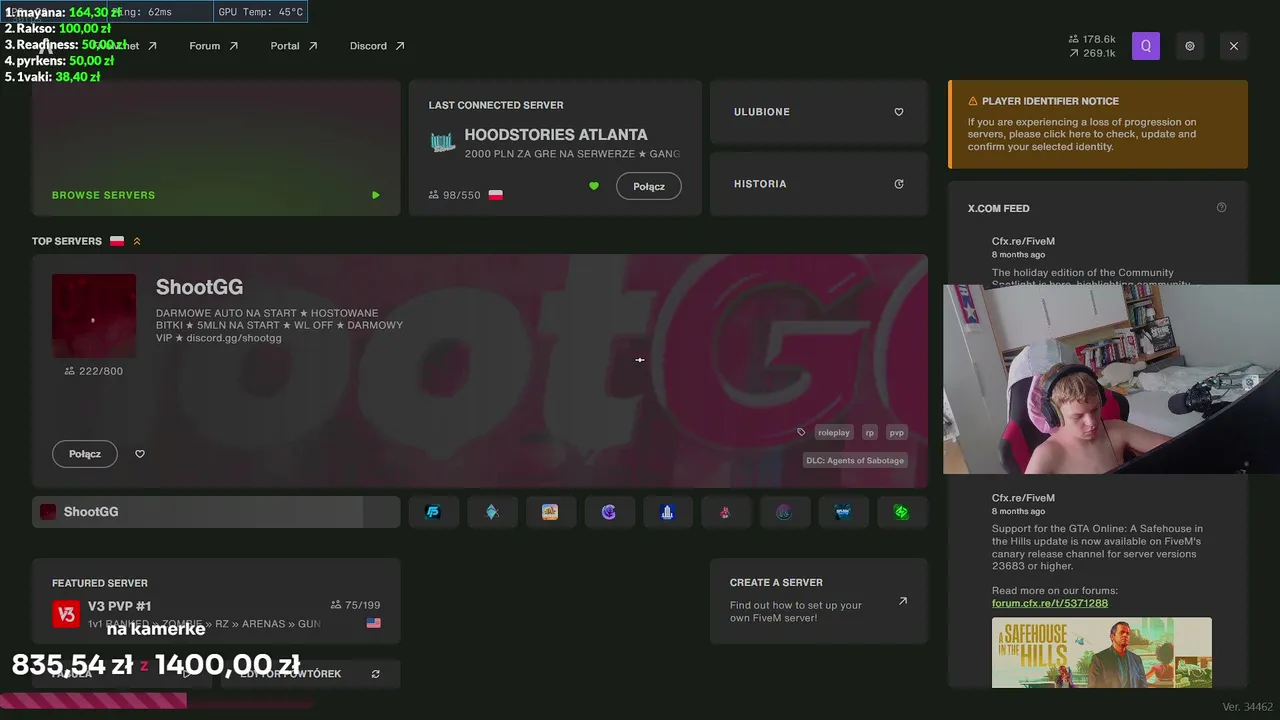This screenshot has width=1280, height=720.
Task: Open the Discord external link
Action: [x=377, y=46]
